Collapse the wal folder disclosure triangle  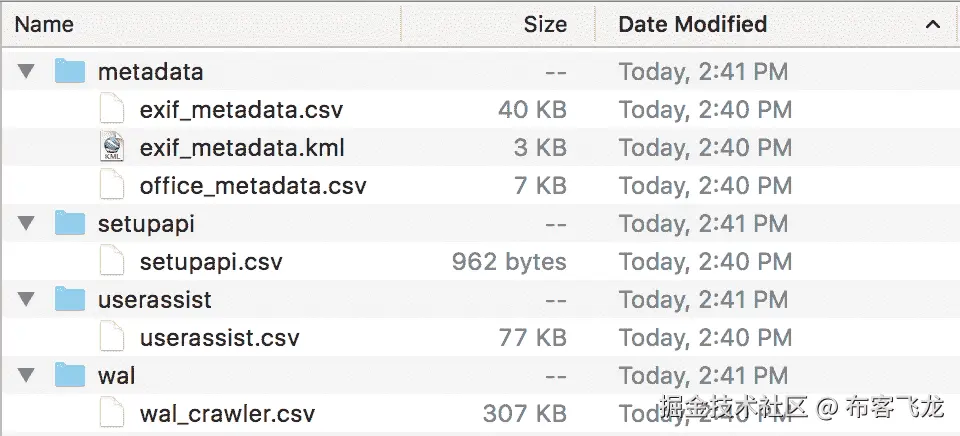(27, 376)
